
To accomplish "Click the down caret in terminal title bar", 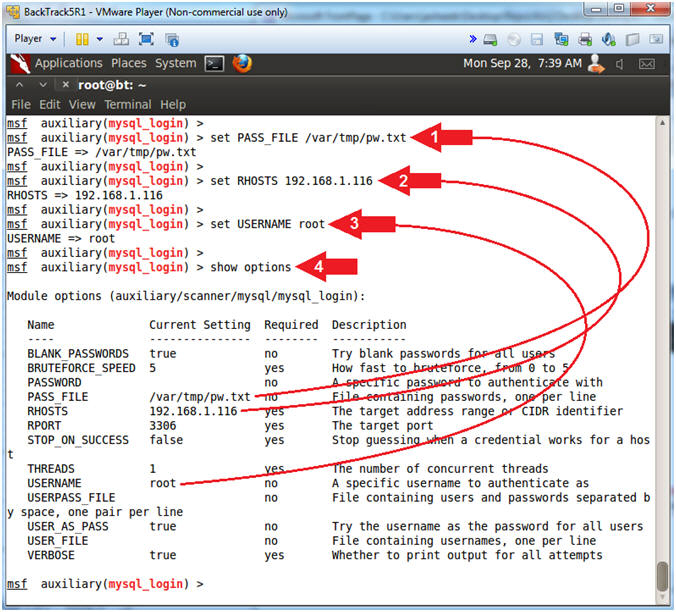I will [x=43, y=85].
